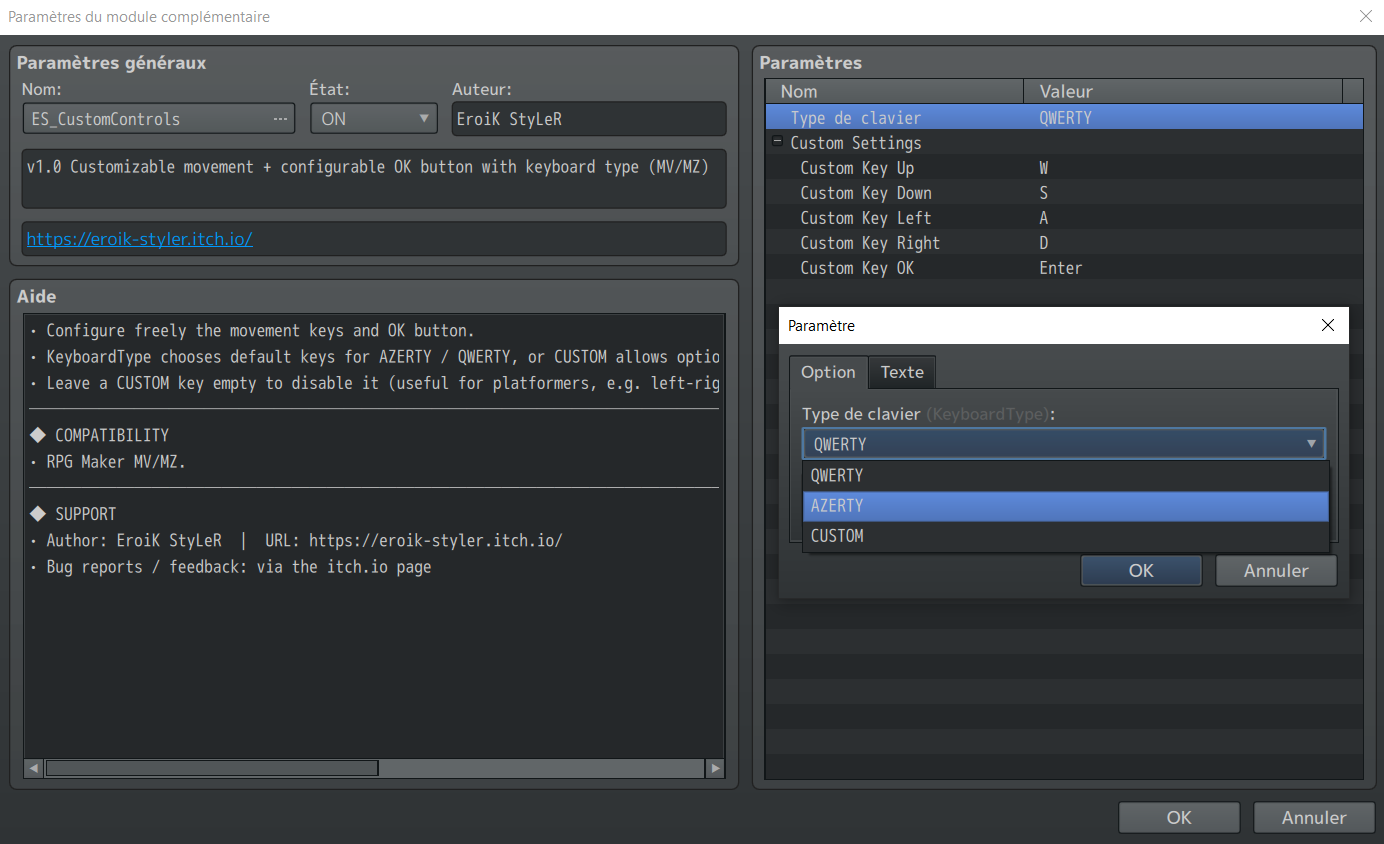The width and height of the screenshot is (1384, 844).
Task: Close the main plugin settings window
Action: pos(1366,16)
